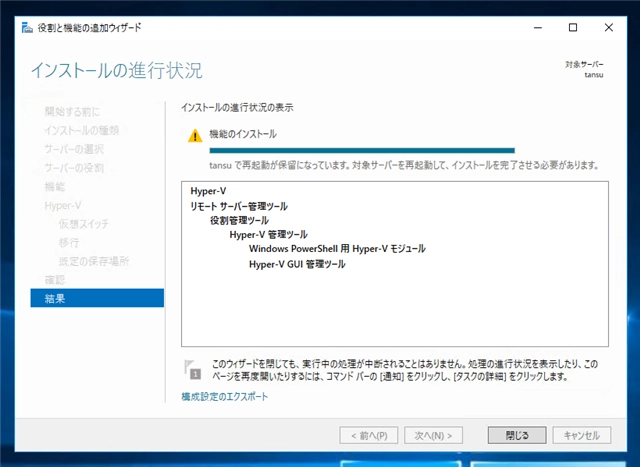Select the サーバーの役割 step
640x467 pixels.
(74, 168)
